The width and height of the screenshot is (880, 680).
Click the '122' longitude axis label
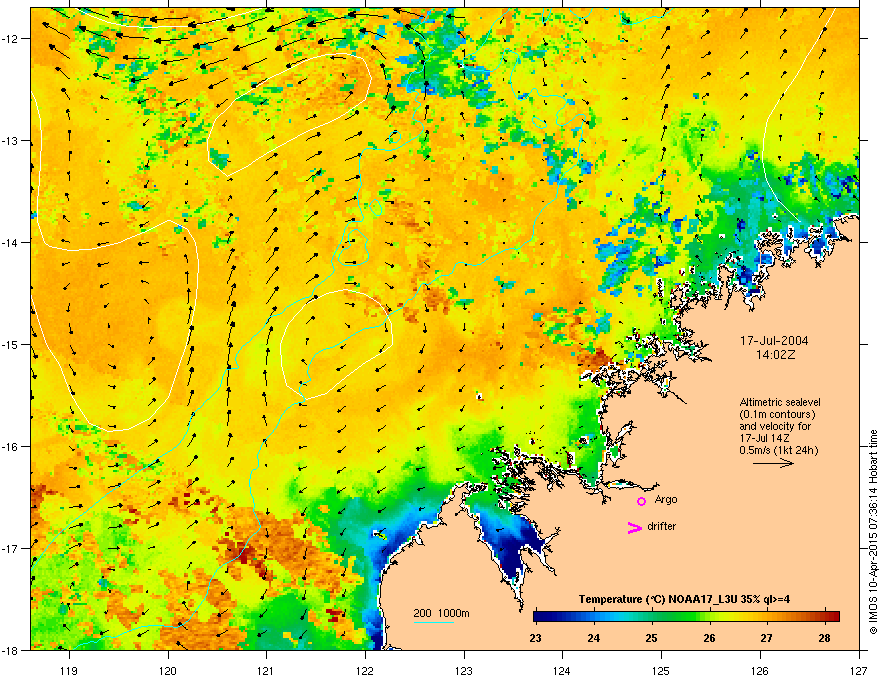pos(365,670)
